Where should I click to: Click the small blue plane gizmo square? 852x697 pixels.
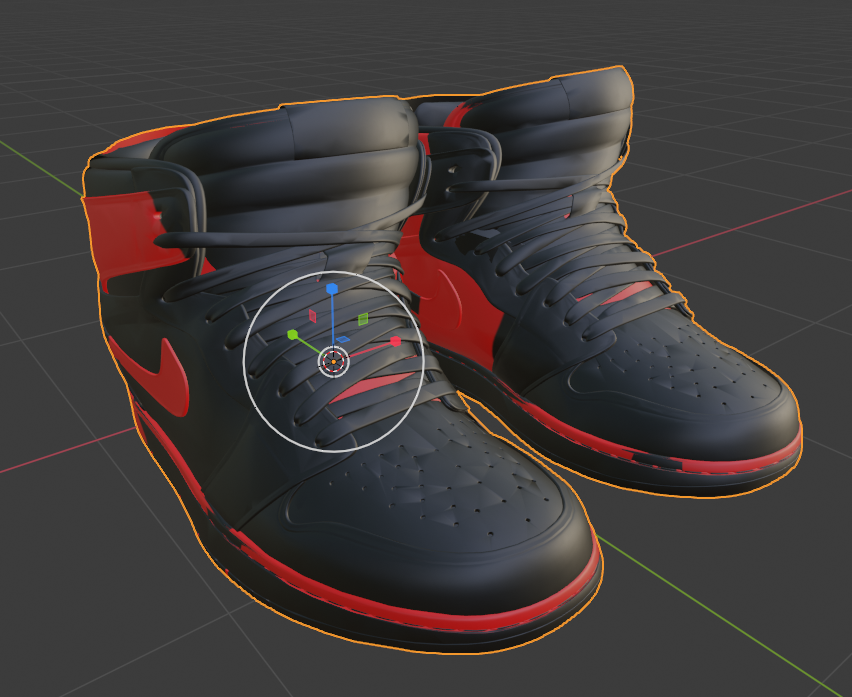tap(343, 340)
